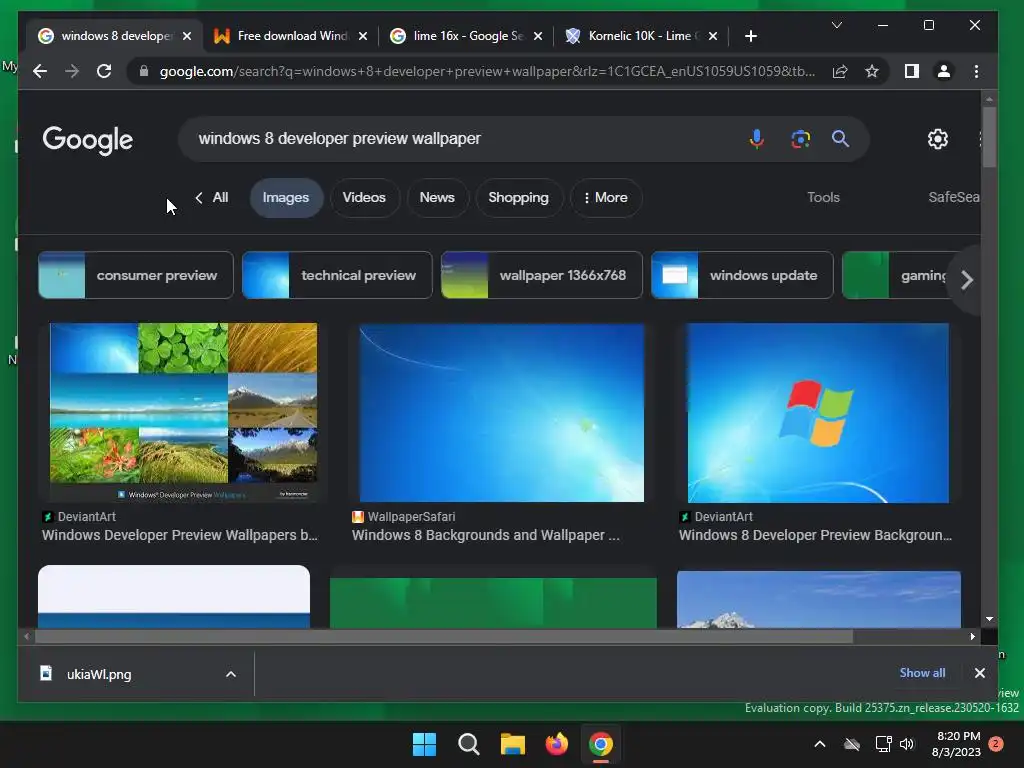Open the Chrome side panel
The width and height of the screenshot is (1024, 768).
pyautogui.click(x=912, y=71)
